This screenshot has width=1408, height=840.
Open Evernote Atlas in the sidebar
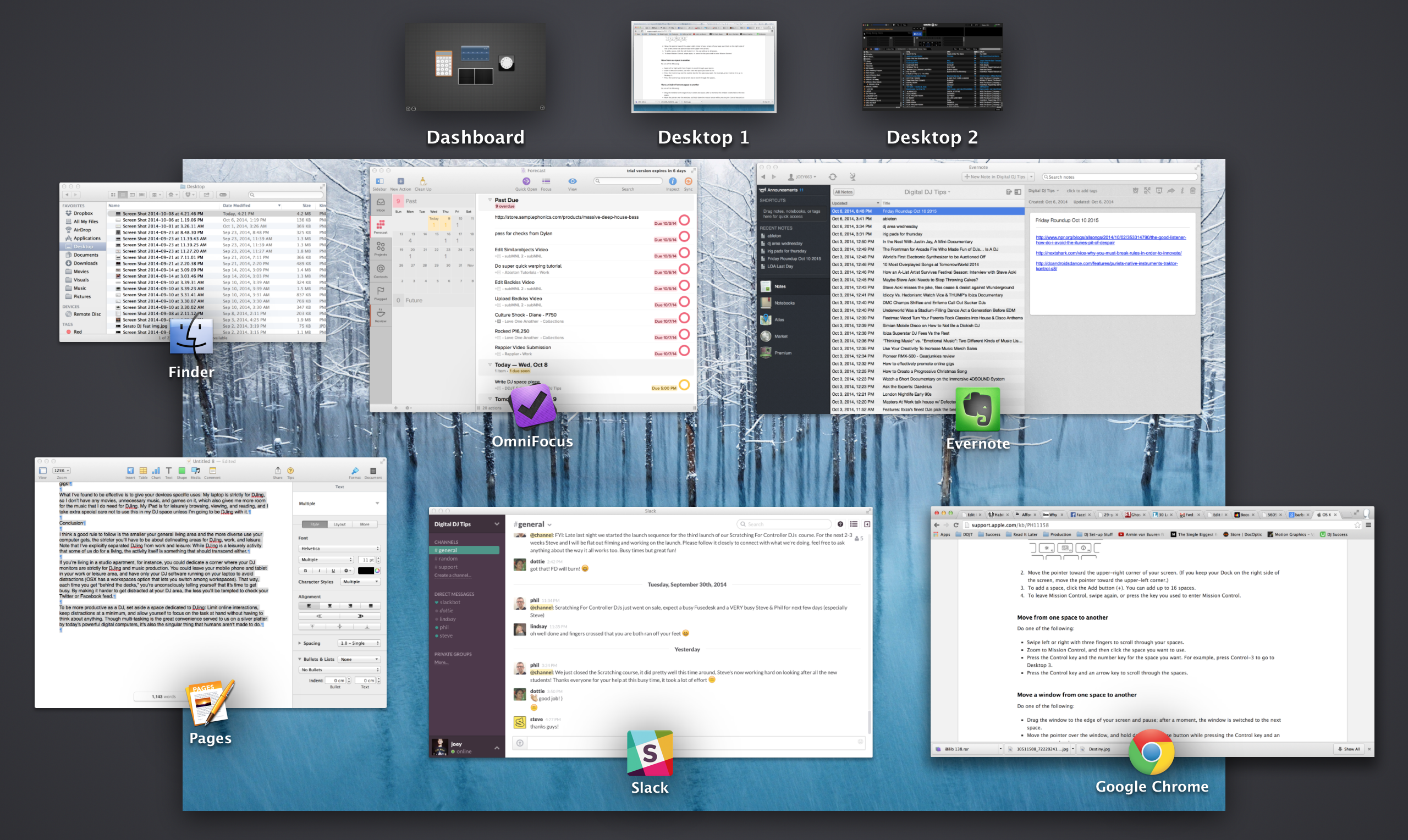[779, 320]
